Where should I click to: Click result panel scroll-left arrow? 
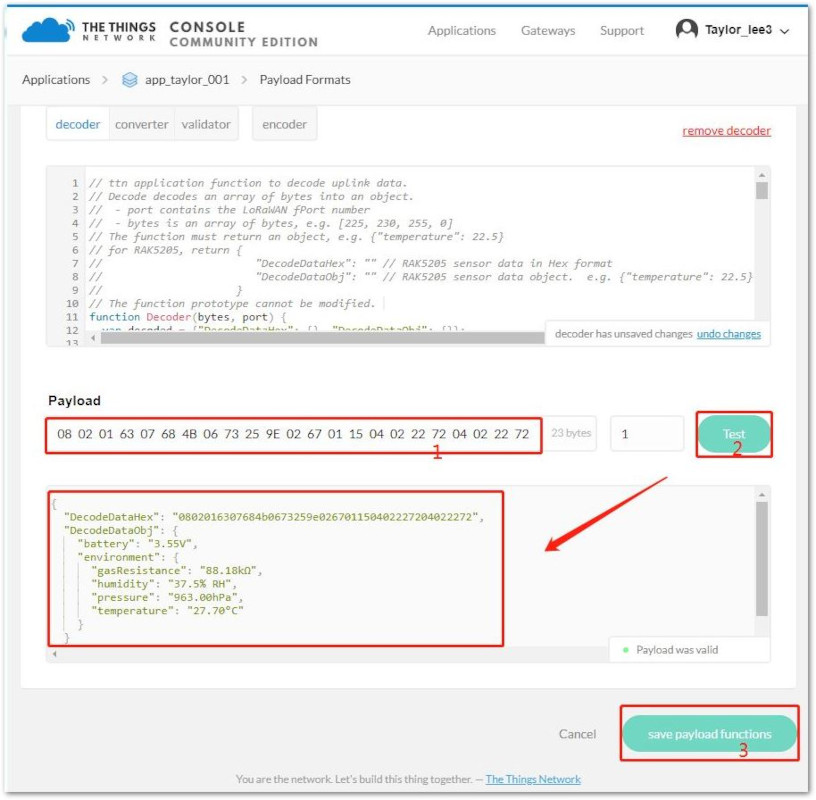click(x=54, y=654)
